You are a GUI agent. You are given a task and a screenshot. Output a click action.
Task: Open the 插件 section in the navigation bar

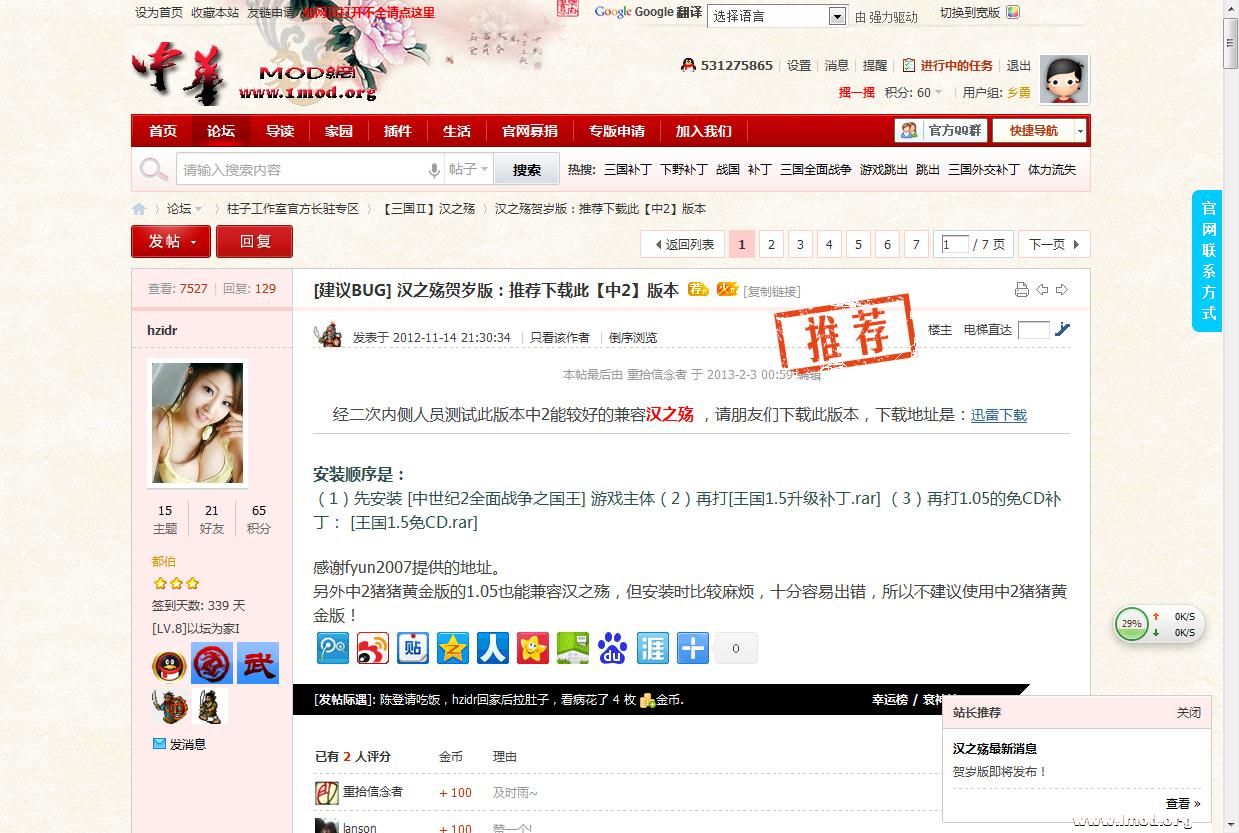coord(397,130)
